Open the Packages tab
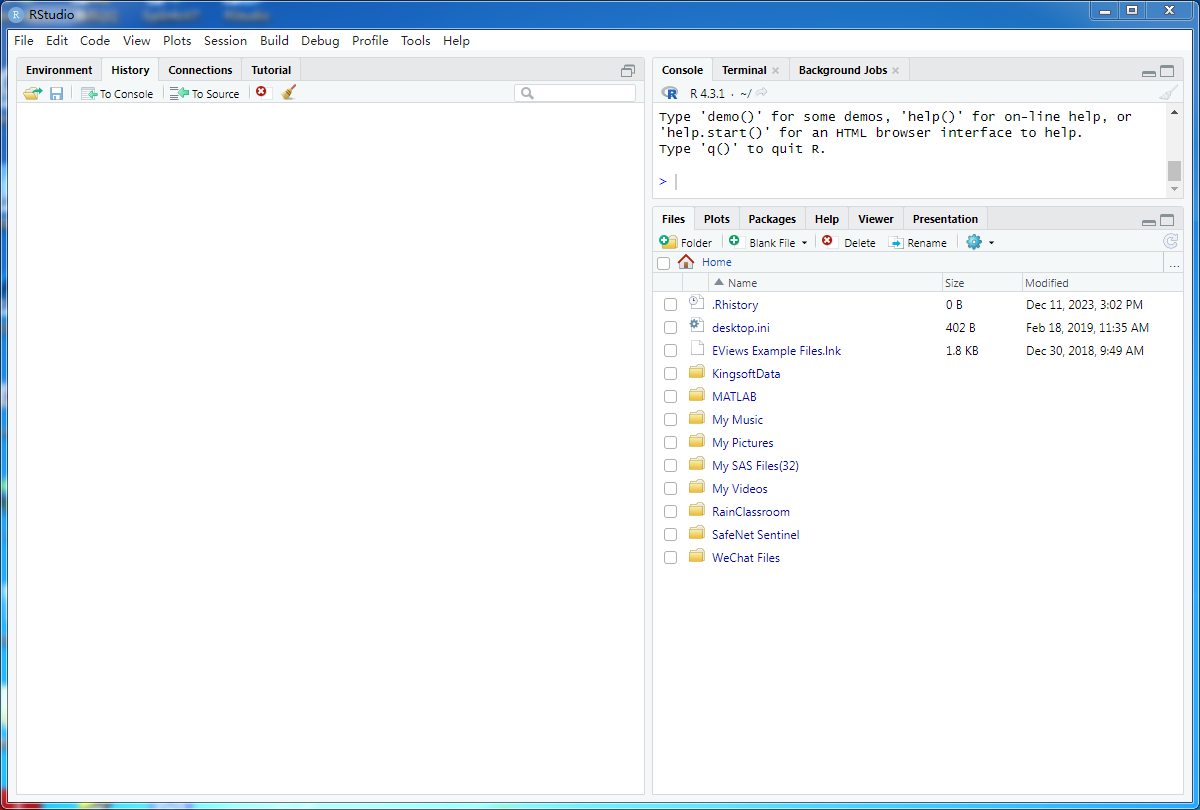This screenshot has height=810, width=1200. coord(772,219)
